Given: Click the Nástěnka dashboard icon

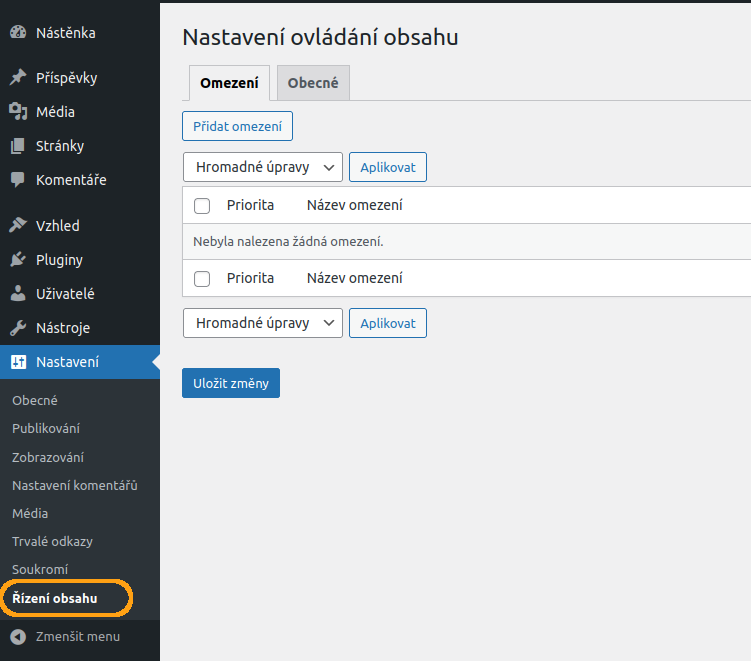Looking at the screenshot, I should coord(18,33).
